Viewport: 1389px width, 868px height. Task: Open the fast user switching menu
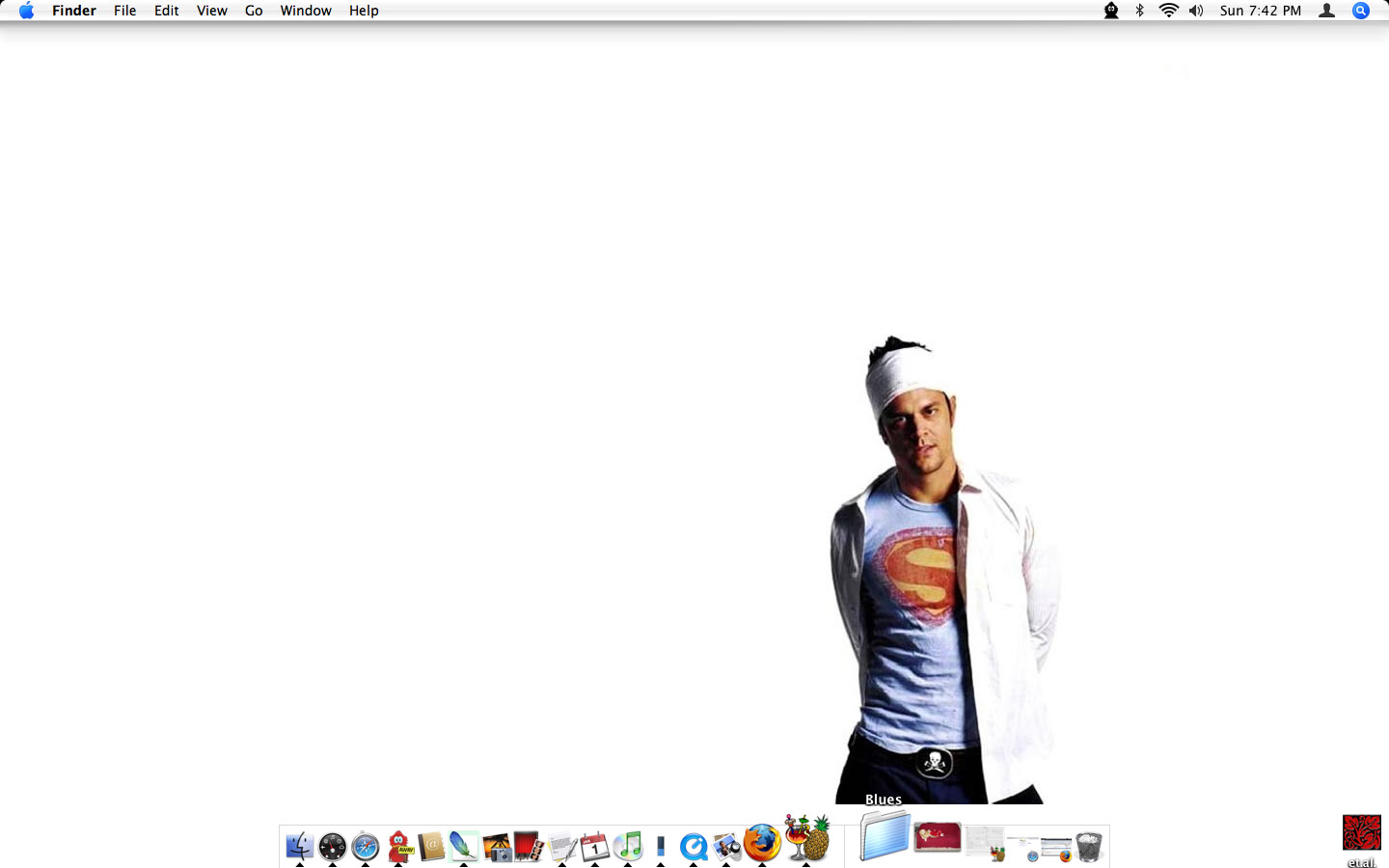[x=1327, y=11]
